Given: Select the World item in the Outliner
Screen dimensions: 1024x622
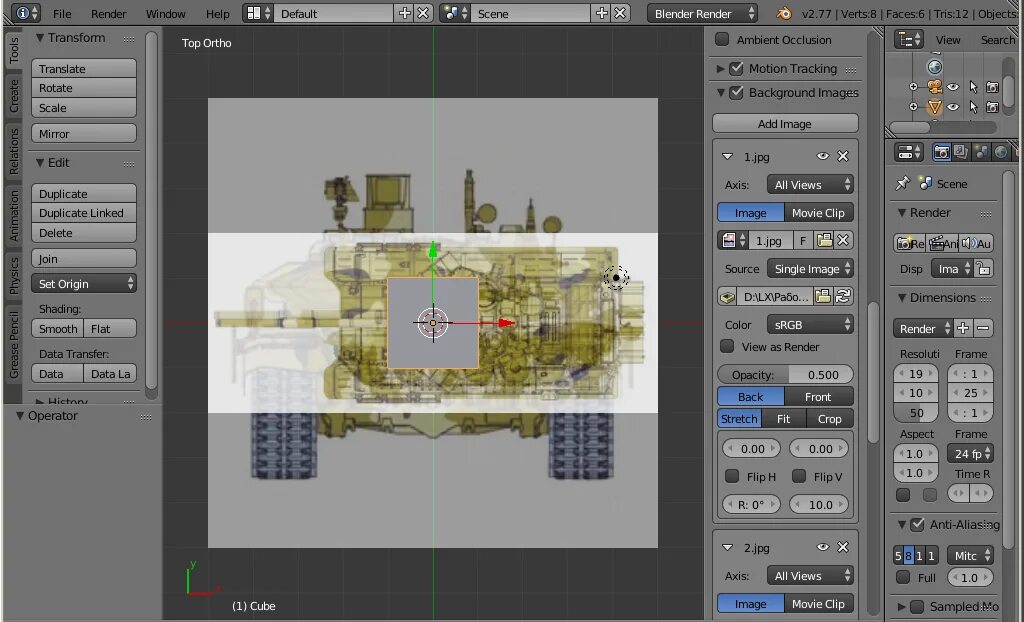Looking at the screenshot, I should click(935, 67).
